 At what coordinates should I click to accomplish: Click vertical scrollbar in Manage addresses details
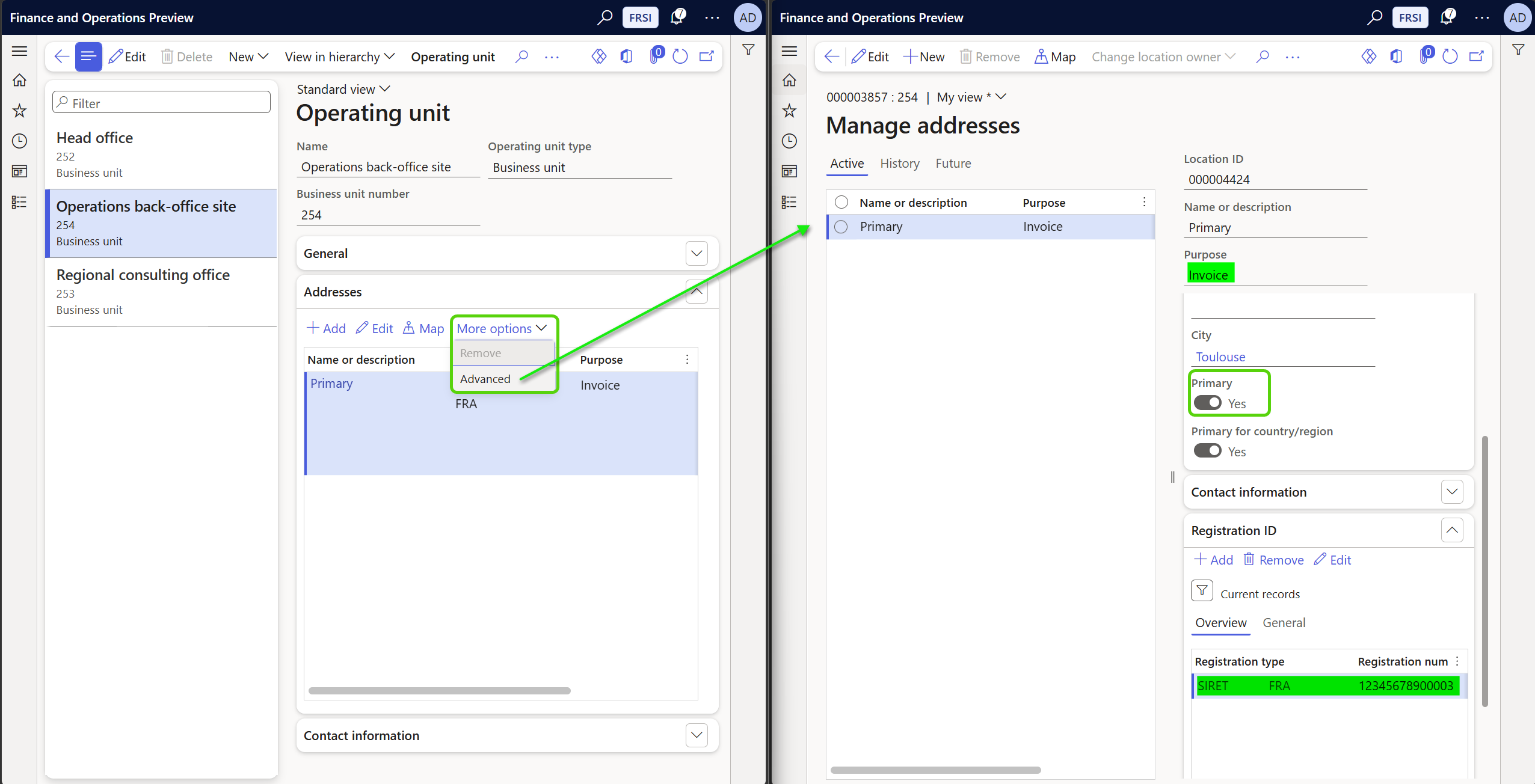pos(1485,571)
